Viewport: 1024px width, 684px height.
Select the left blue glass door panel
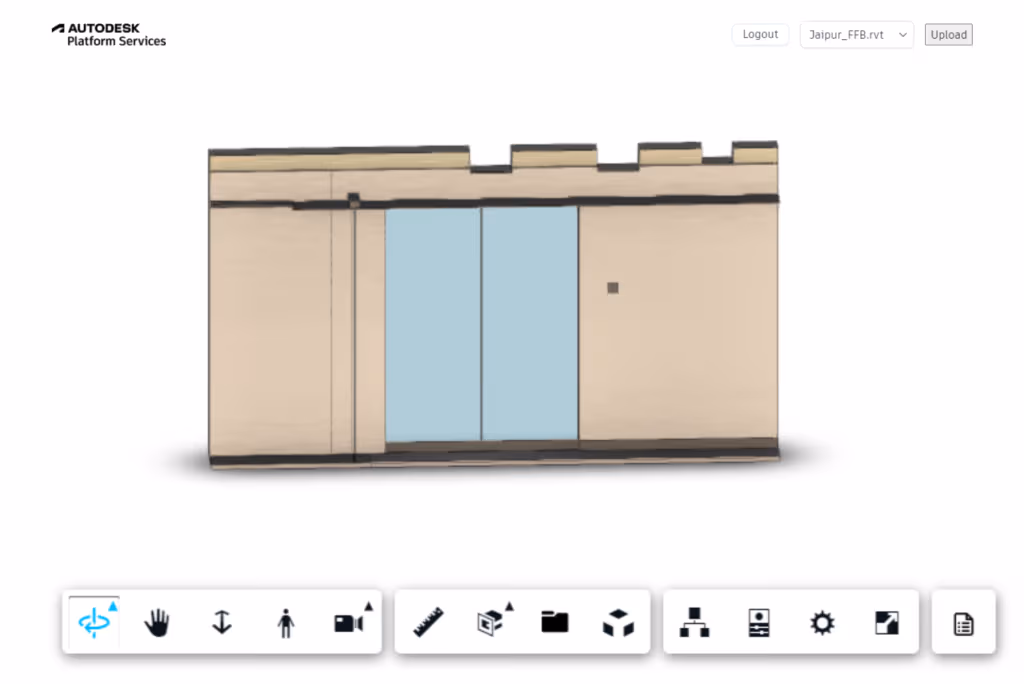click(433, 323)
